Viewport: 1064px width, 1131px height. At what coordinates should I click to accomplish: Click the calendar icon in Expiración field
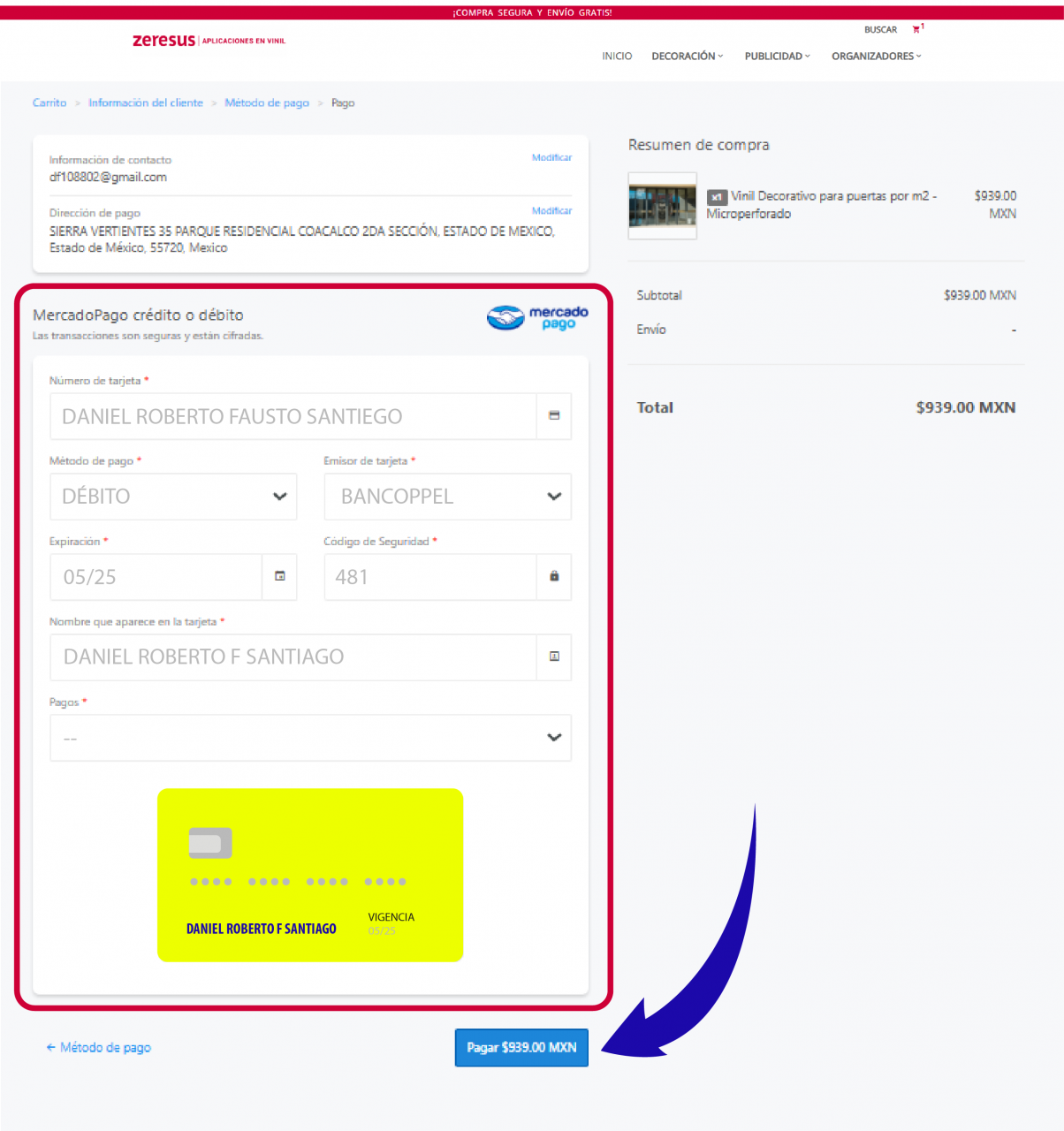[280, 576]
